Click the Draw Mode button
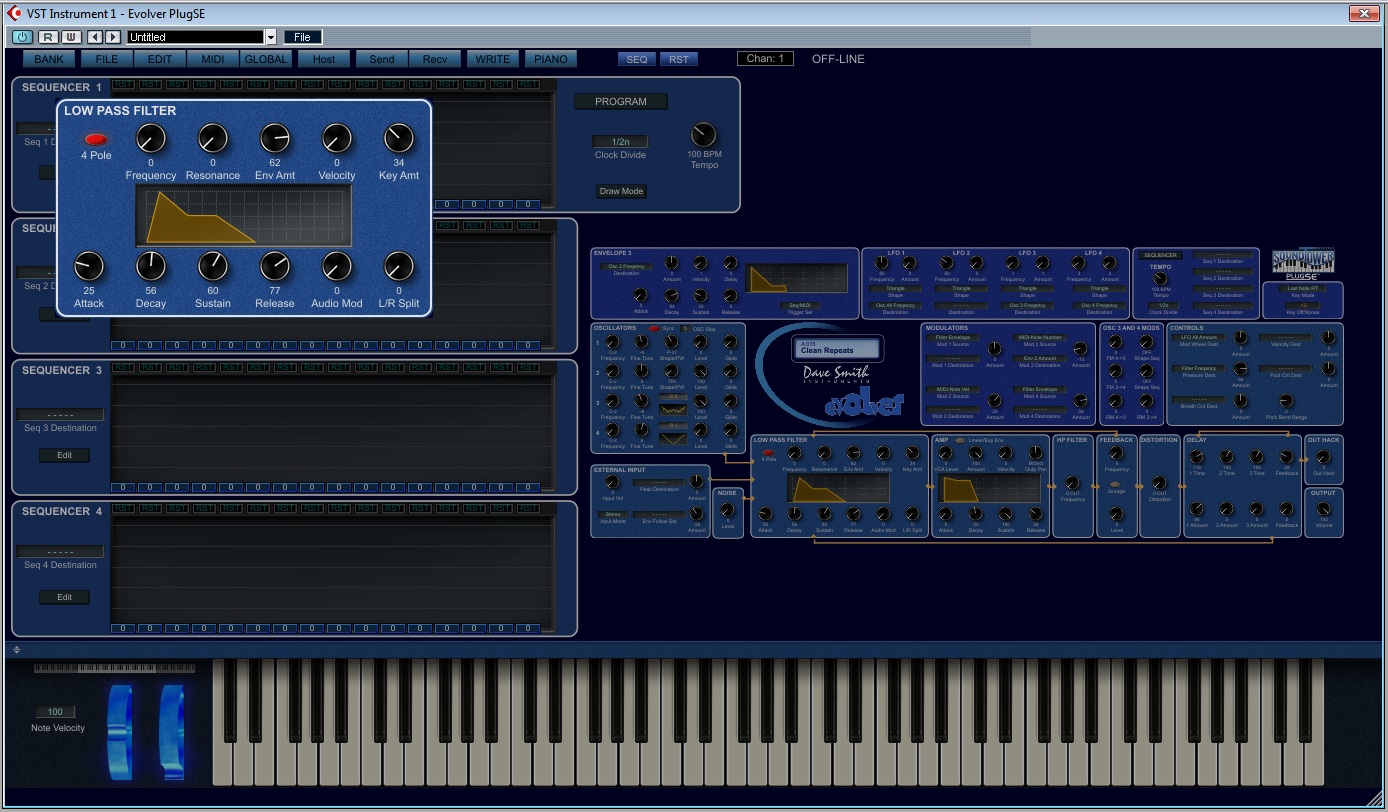Image resolution: width=1388 pixels, height=812 pixels. tap(621, 191)
